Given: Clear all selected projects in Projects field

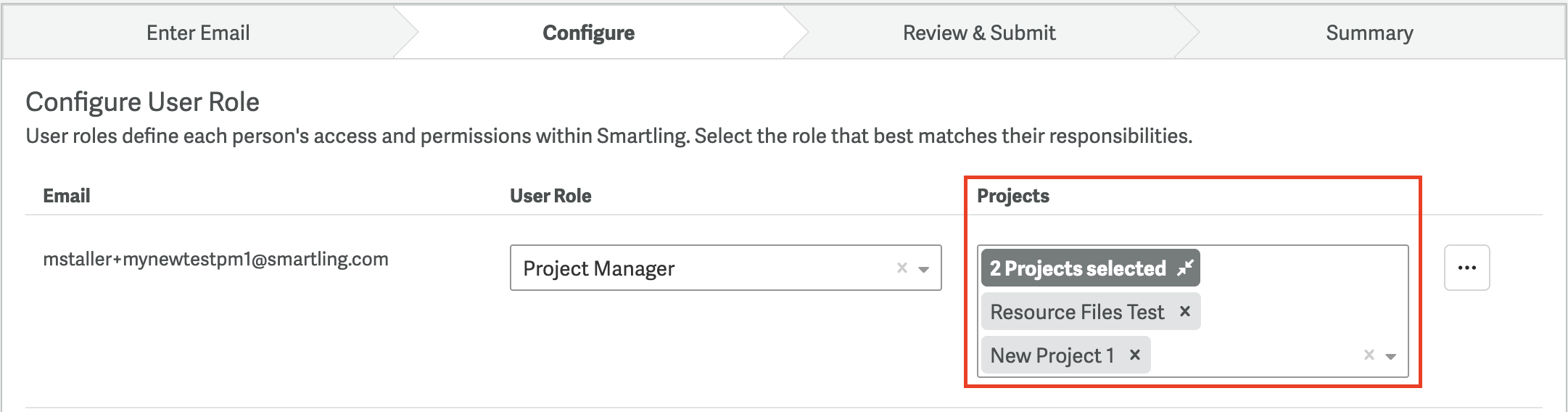Looking at the screenshot, I should point(1369,355).
